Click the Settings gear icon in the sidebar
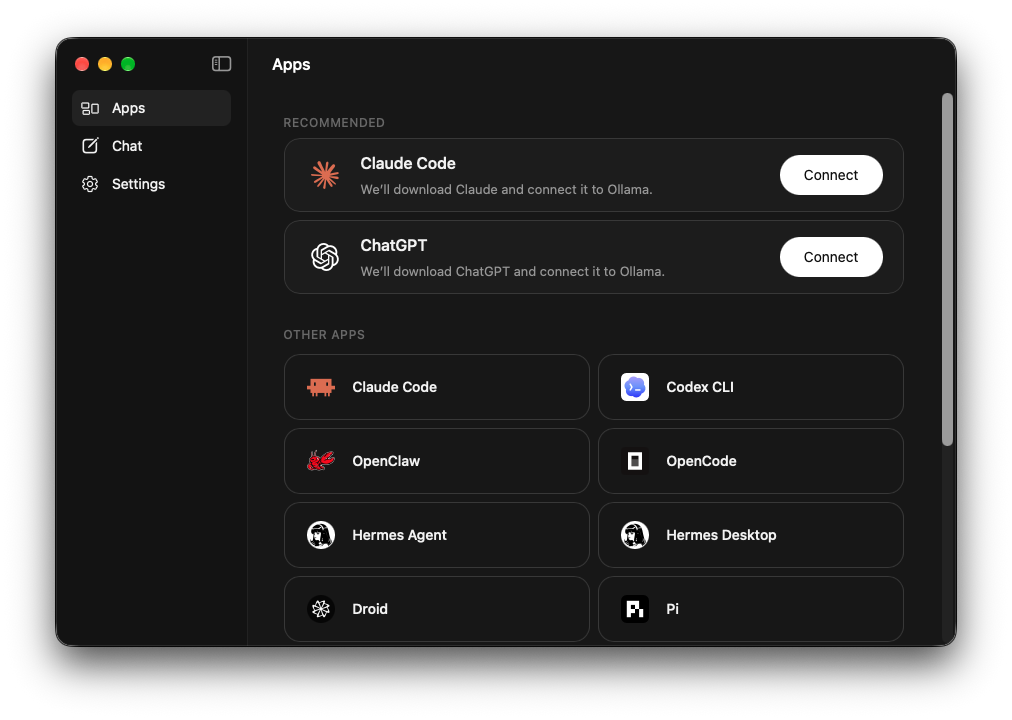 [90, 184]
